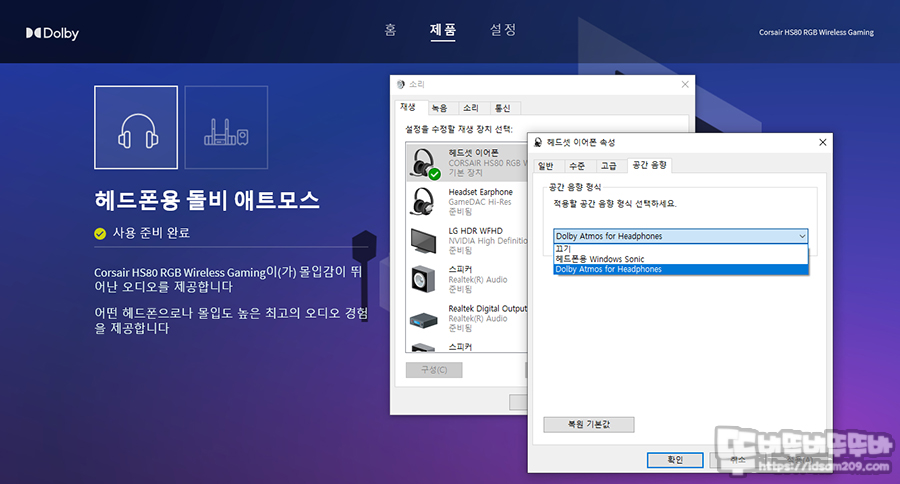Choose 헤드폰용 Windows Sonic option
Viewport: 900px width, 484px height.
681,259
